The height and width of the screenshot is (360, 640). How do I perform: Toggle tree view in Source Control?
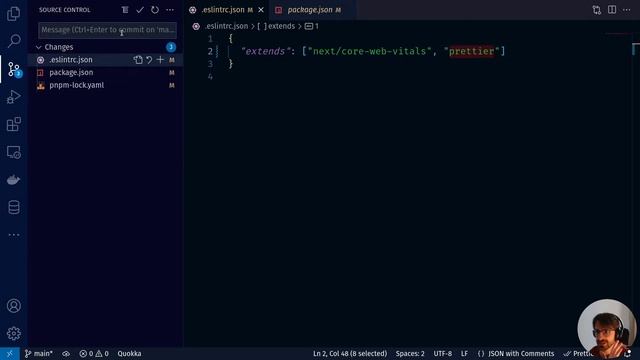pyautogui.click(x=125, y=10)
